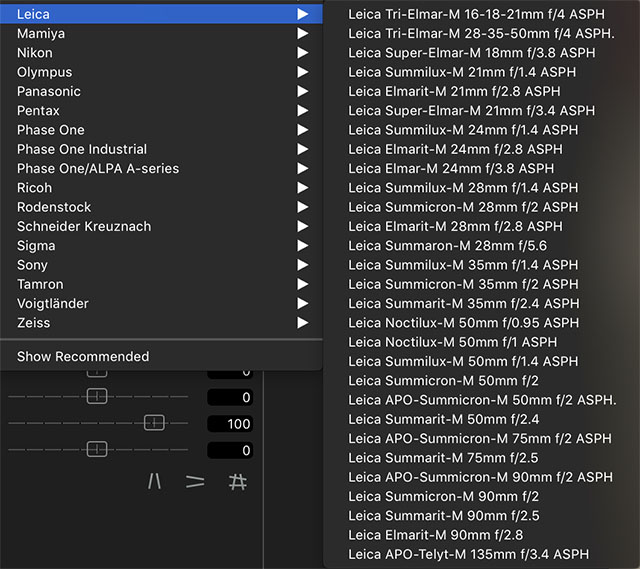Expand the Sigma submenu arrow
The image size is (640, 569).
point(302,245)
